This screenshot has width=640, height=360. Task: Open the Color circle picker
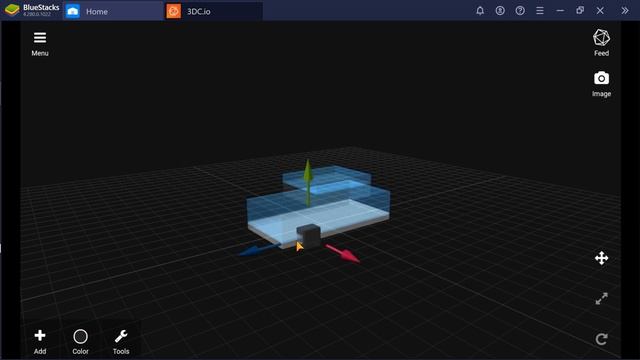click(x=80, y=342)
